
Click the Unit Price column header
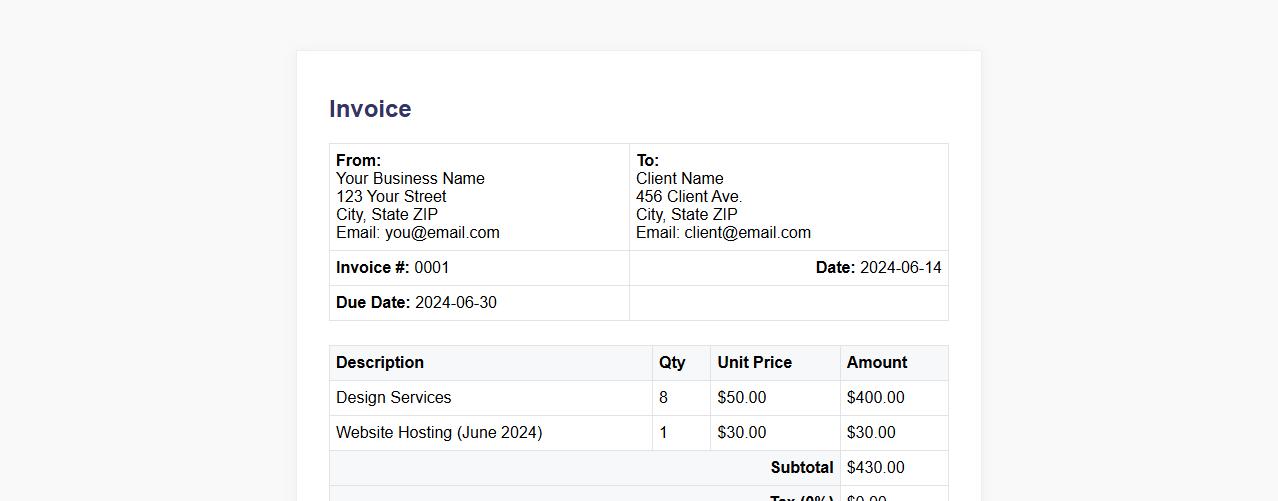click(776, 363)
